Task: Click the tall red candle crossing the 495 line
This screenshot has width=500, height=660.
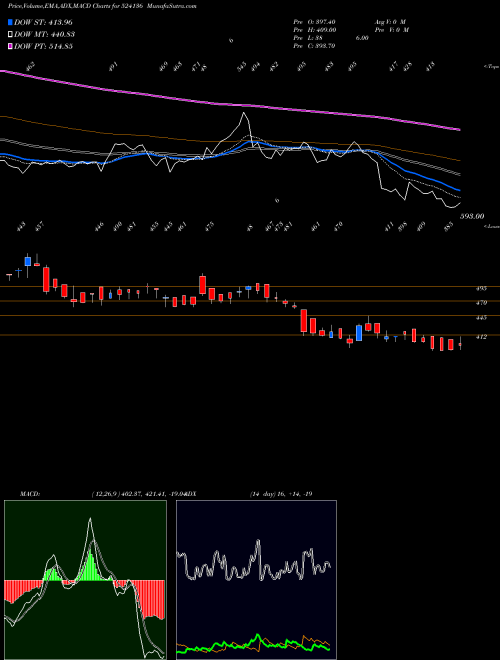Action: 46,278
